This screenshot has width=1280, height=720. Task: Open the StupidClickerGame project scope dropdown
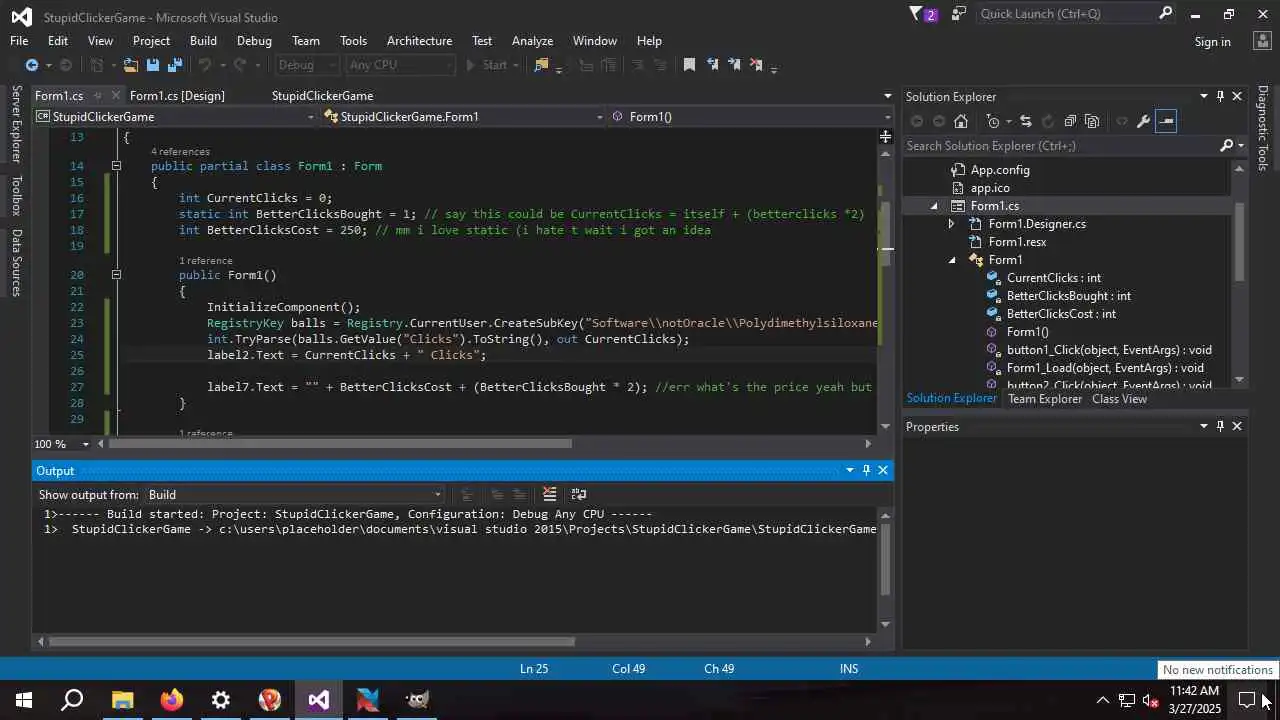(x=311, y=117)
